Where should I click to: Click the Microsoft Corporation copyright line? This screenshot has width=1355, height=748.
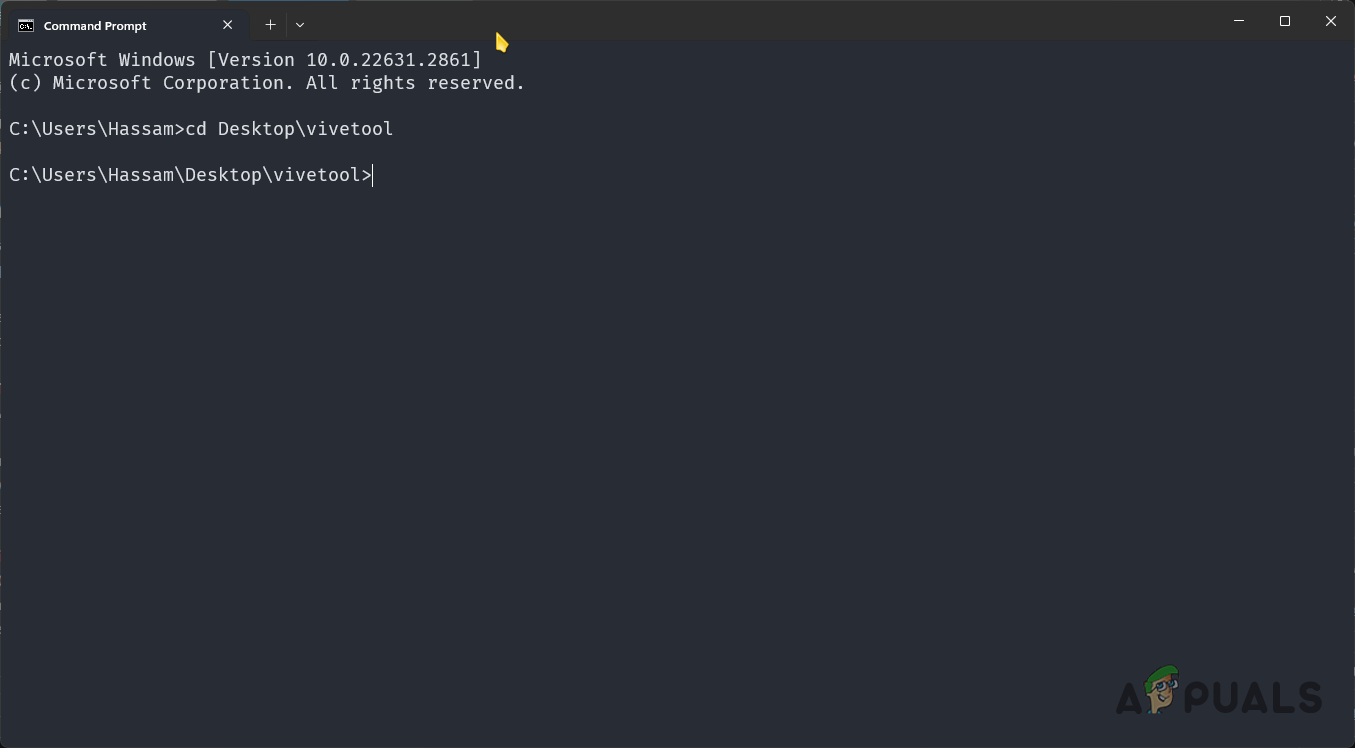pos(267,83)
